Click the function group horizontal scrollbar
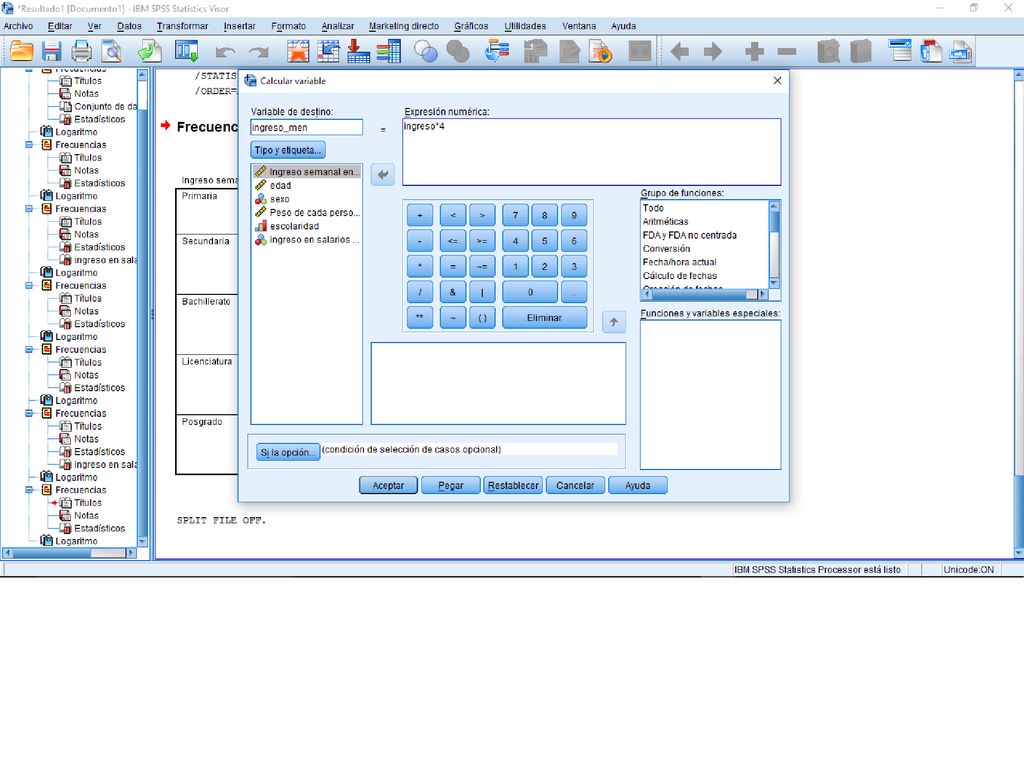 (705, 294)
